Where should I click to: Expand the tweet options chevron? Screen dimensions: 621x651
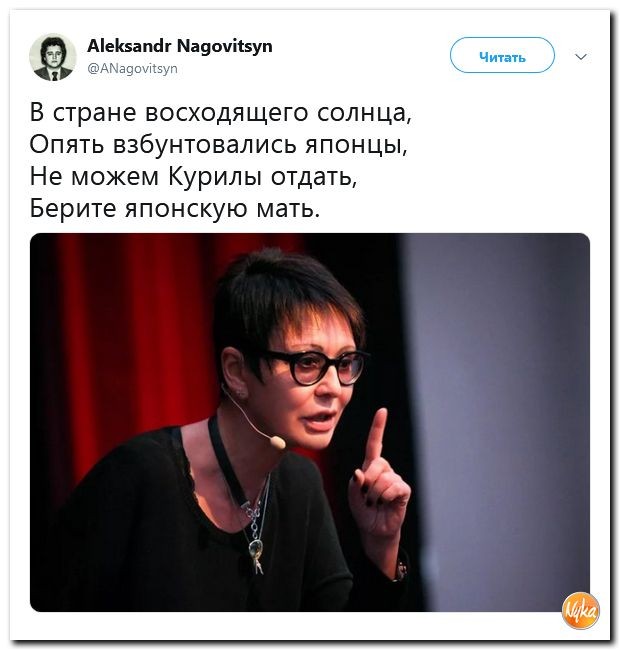581,56
